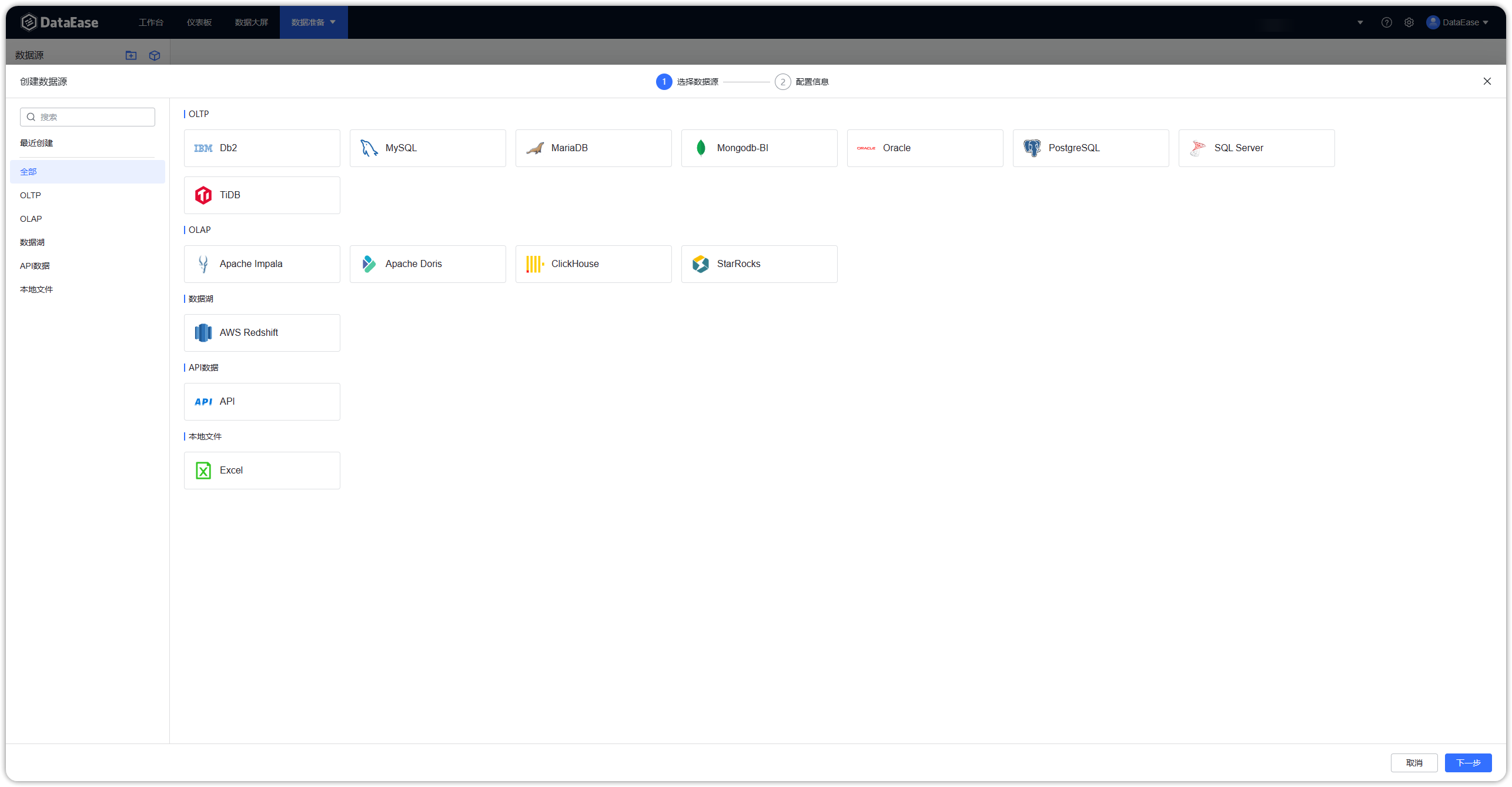Filter by 本地文件 category in sidebar
This screenshot has height=787, width=1512.
click(x=88, y=289)
